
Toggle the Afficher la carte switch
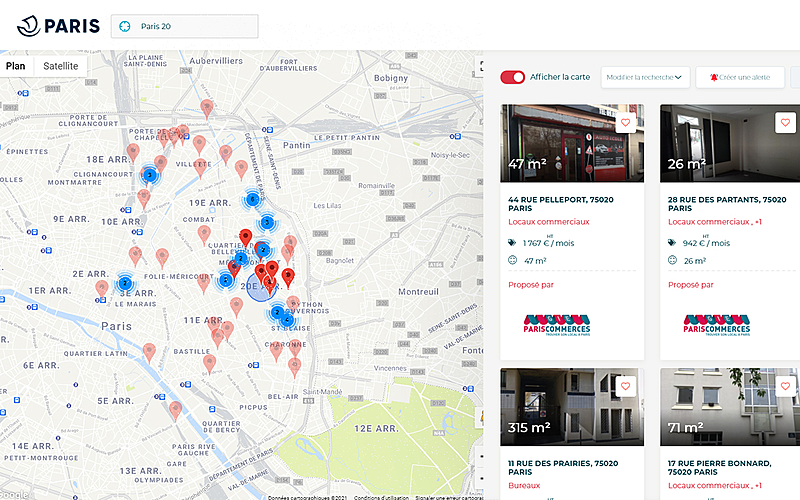click(x=512, y=77)
